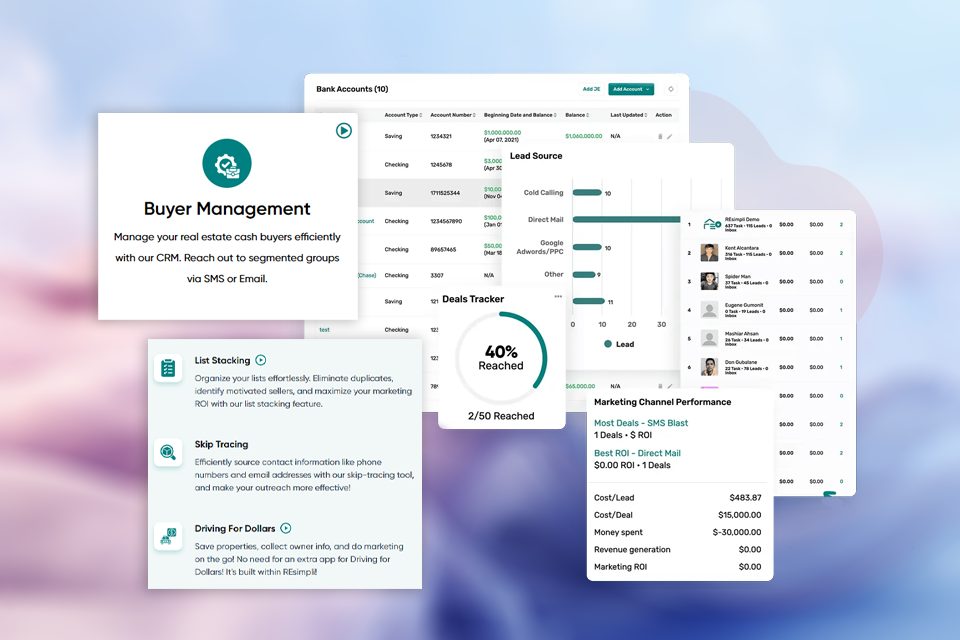Click 'Marketing Channel Performance' heading

(662, 402)
